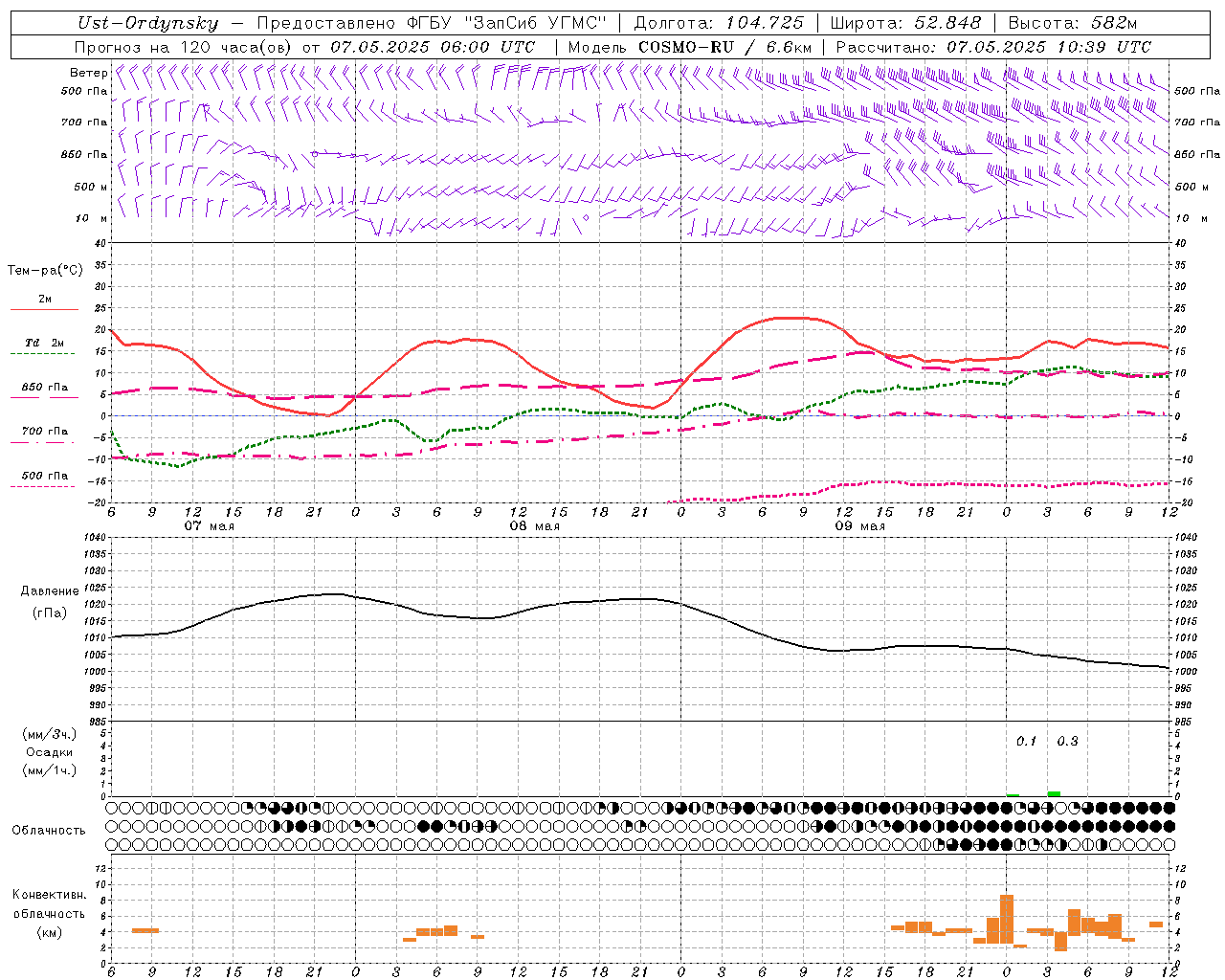Click the 'Давление' pressure panel label
This screenshot has height=980, width=1225.
[x=49, y=591]
